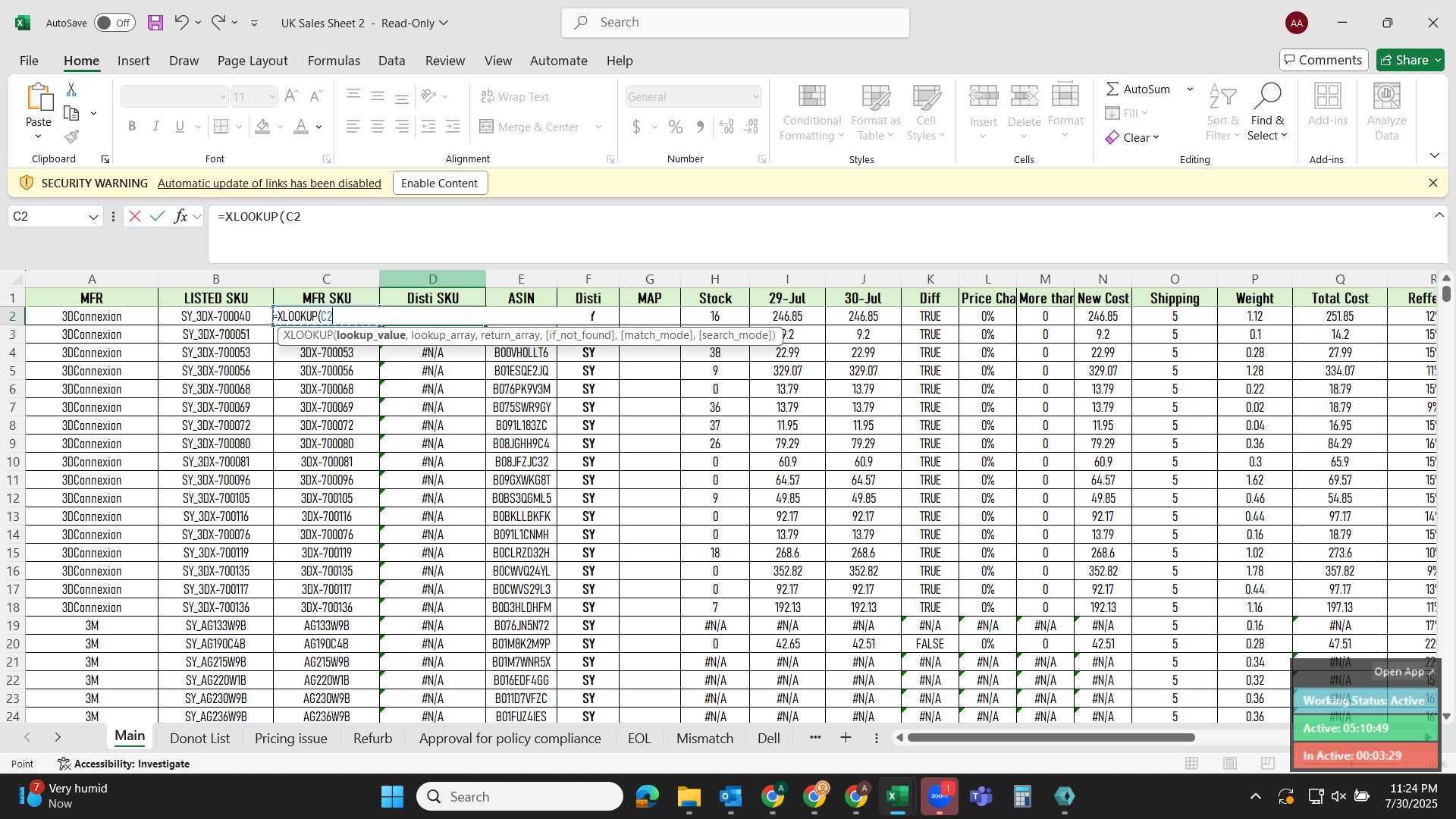Click the Undo arrow icon
This screenshot has width=1456, height=819.
click(180, 23)
